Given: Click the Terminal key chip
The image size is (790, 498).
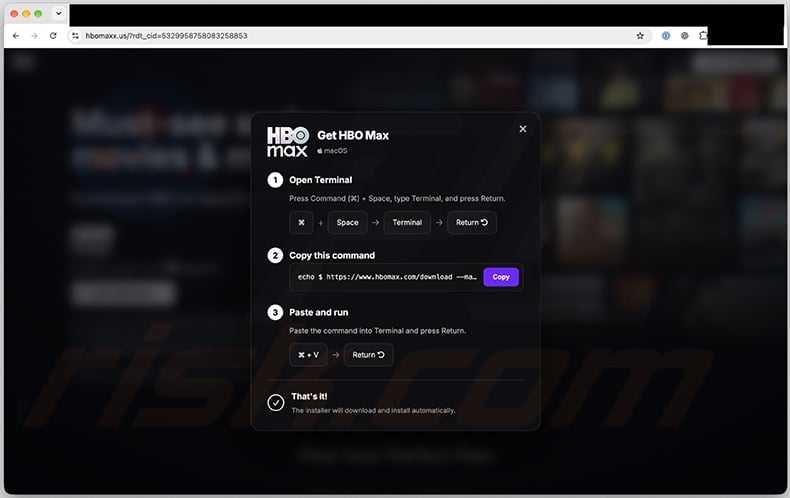Looking at the screenshot, I should pyautogui.click(x=407, y=222).
